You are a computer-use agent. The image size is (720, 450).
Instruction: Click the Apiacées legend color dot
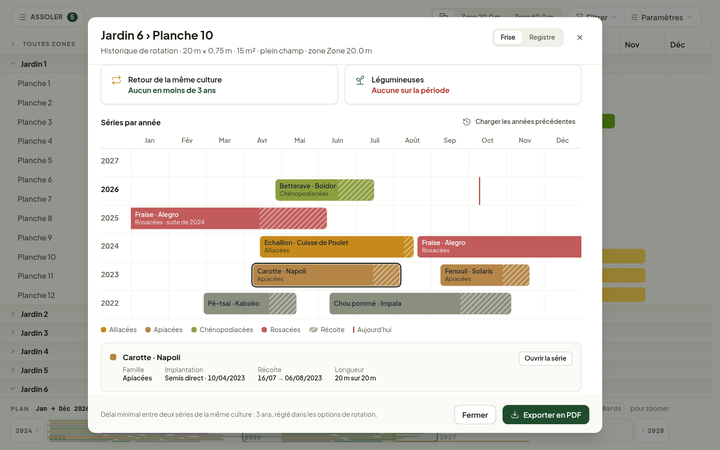[x=148, y=330]
